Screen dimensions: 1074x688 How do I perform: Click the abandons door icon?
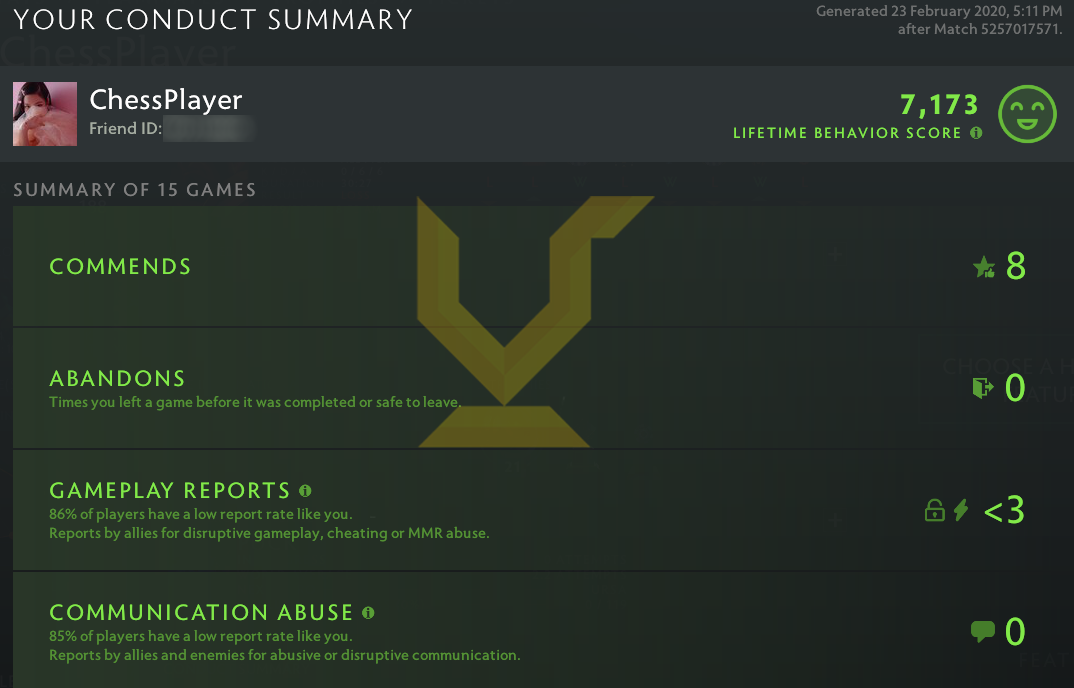click(x=982, y=389)
